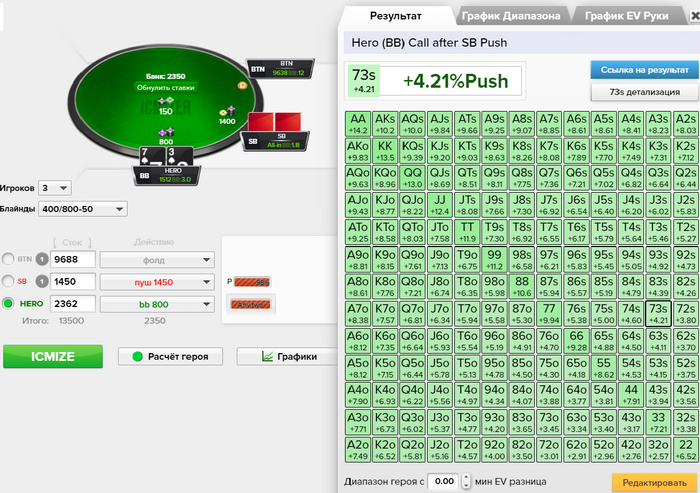Click Hero's 3 of spades card

179,156
